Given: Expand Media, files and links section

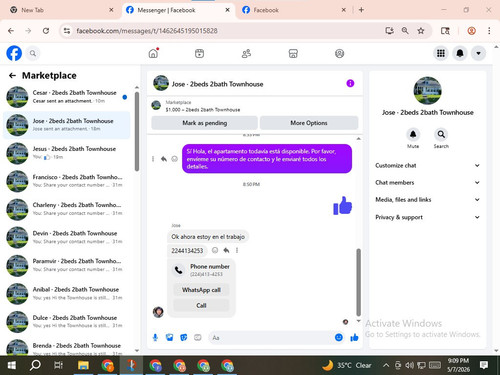Looking at the screenshot, I should pyautogui.click(x=427, y=200).
